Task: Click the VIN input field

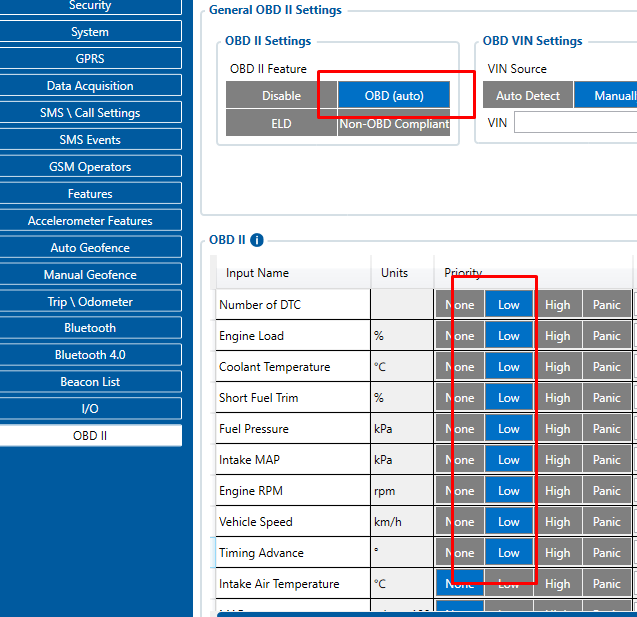Action: [x=575, y=123]
